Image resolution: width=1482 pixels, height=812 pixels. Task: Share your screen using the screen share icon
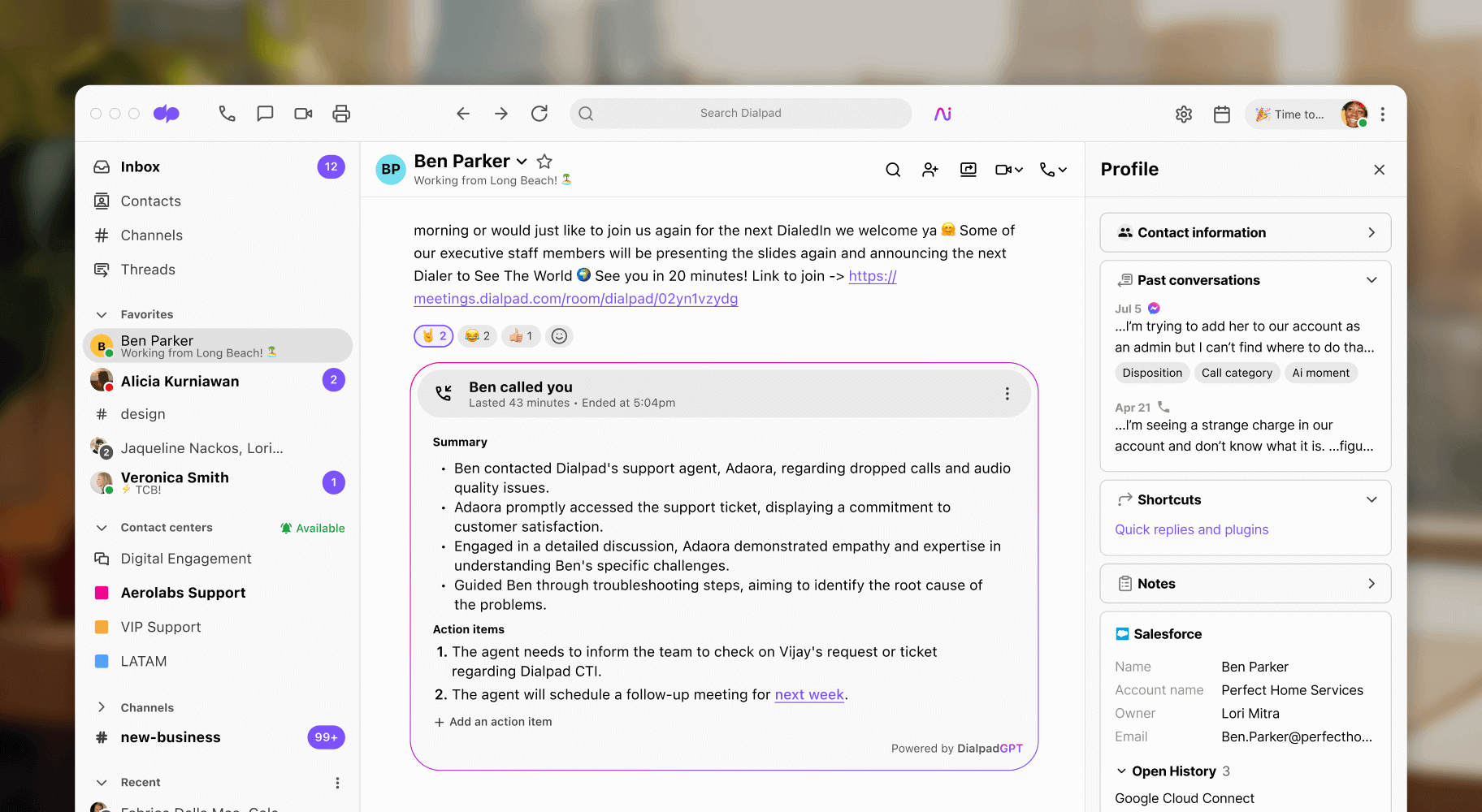(x=968, y=170)
